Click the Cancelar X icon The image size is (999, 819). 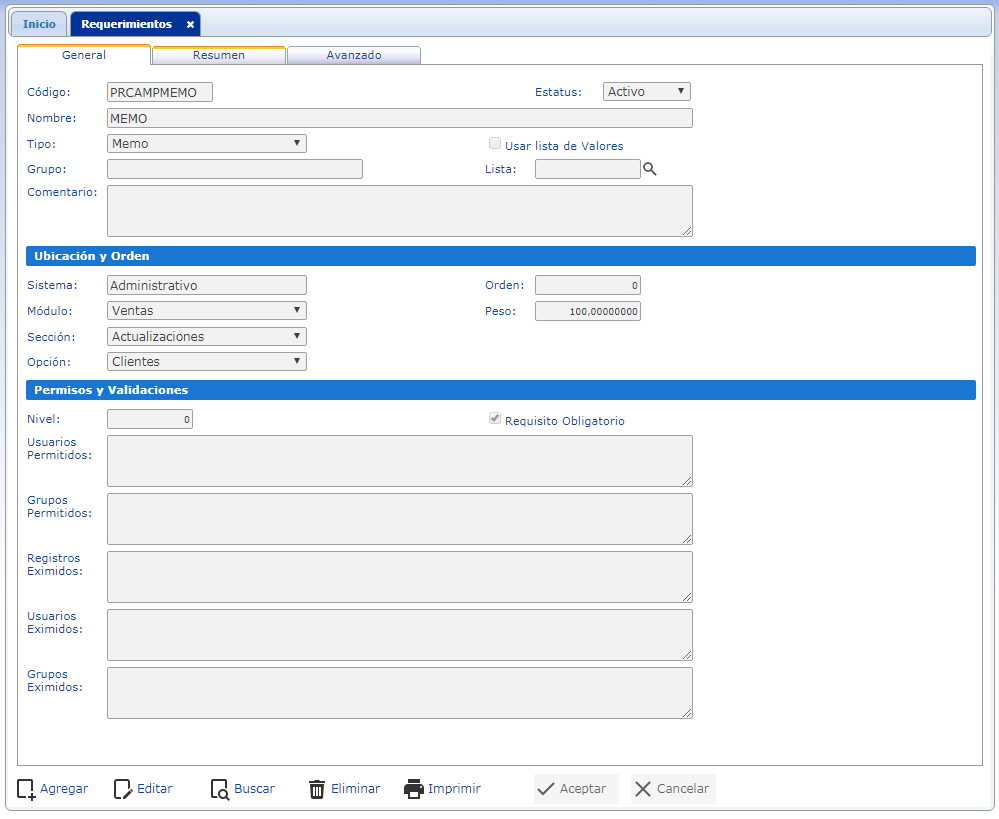coord(643,789)
